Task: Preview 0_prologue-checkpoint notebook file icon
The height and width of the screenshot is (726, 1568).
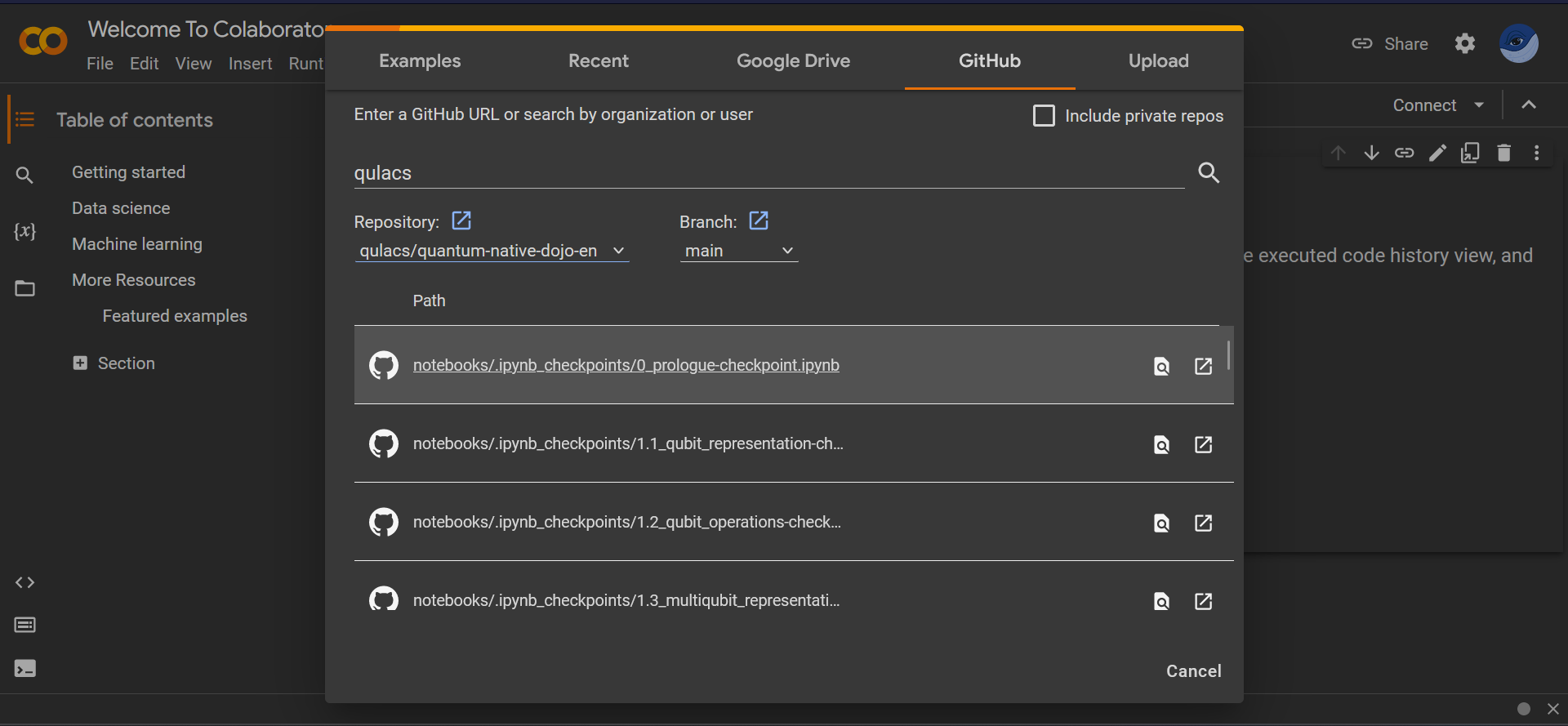Action: 1161,366
